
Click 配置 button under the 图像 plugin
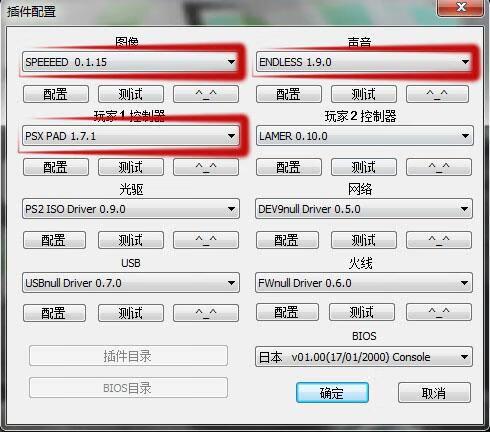(x=56, y=94)
